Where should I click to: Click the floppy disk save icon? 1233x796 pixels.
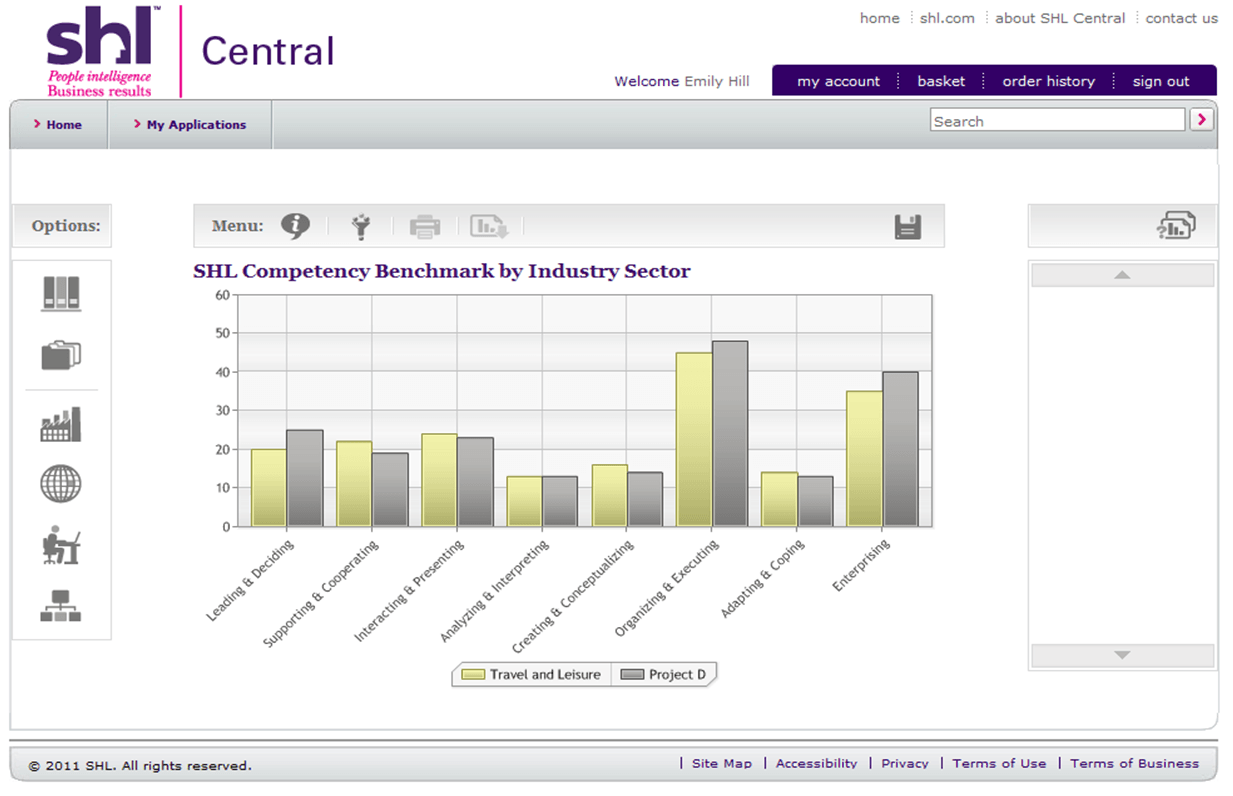point(908,227)
